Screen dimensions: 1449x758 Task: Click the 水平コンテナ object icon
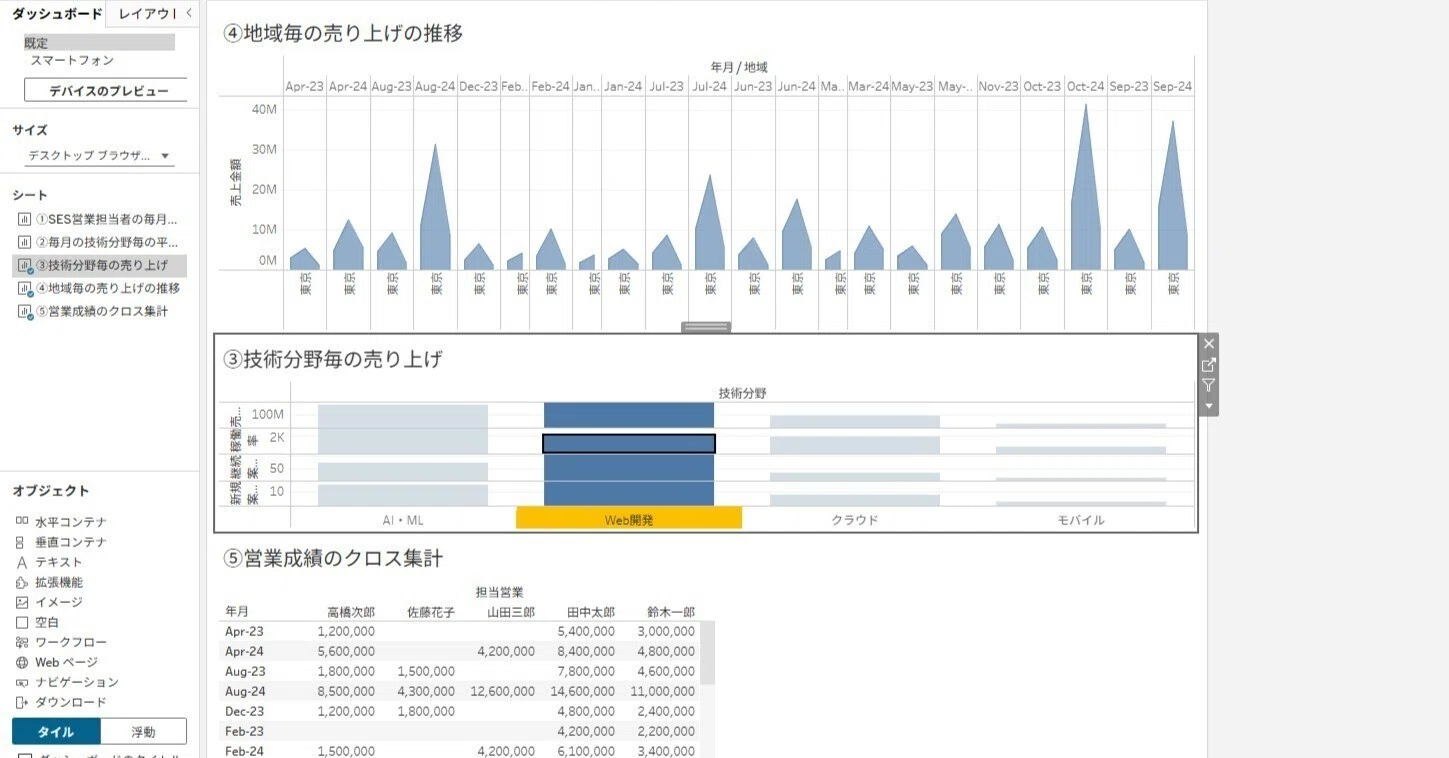point(22,522)
